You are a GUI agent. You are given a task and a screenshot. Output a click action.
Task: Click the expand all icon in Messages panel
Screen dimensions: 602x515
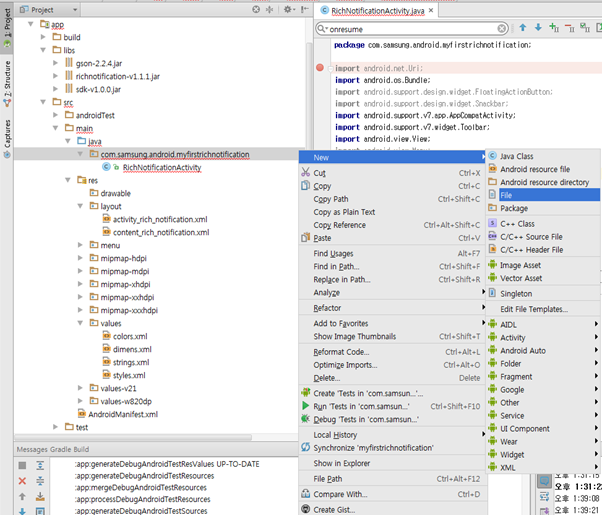[x=40, y=466]
